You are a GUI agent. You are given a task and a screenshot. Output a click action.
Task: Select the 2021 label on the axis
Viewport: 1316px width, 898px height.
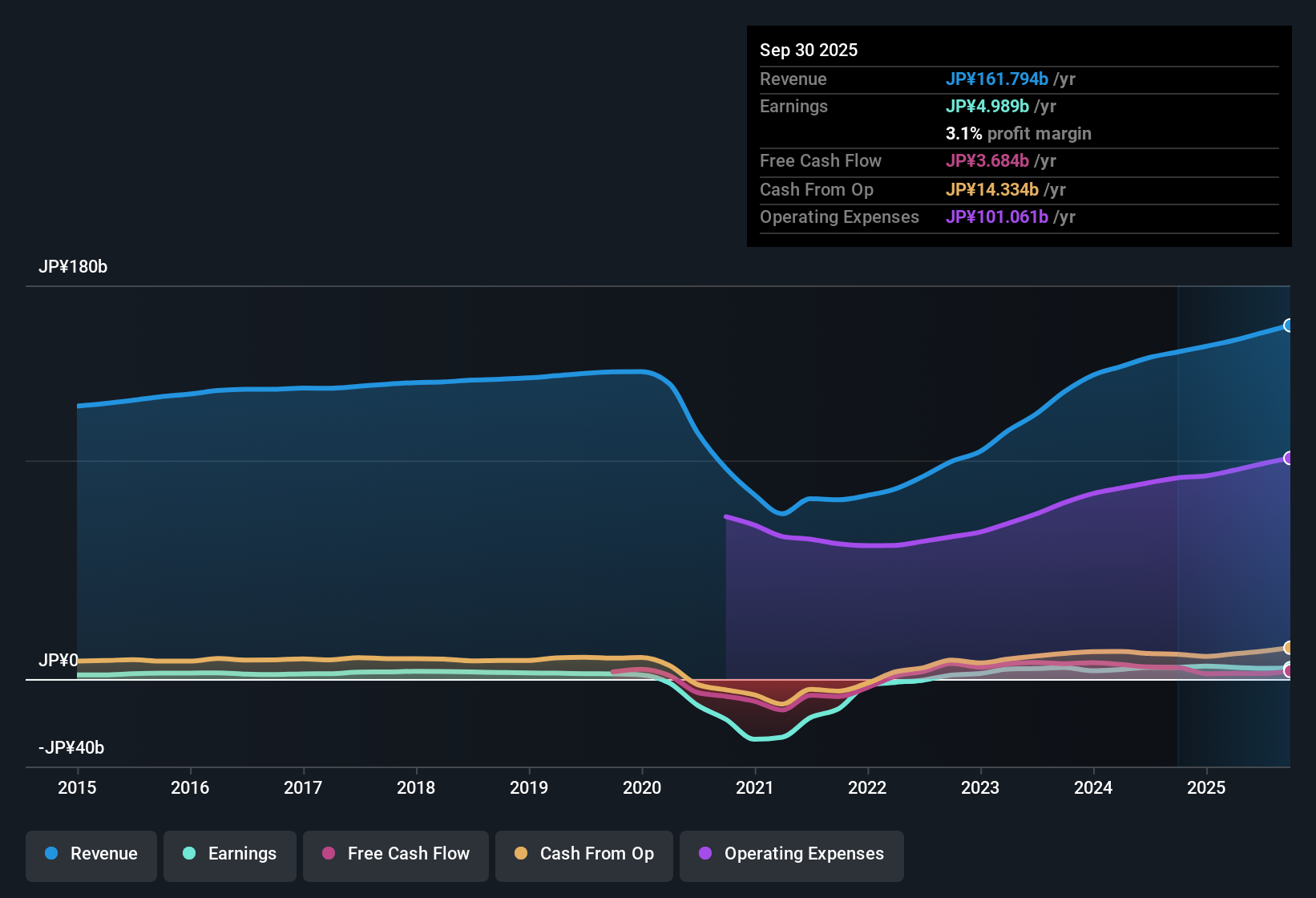[754, 788]
